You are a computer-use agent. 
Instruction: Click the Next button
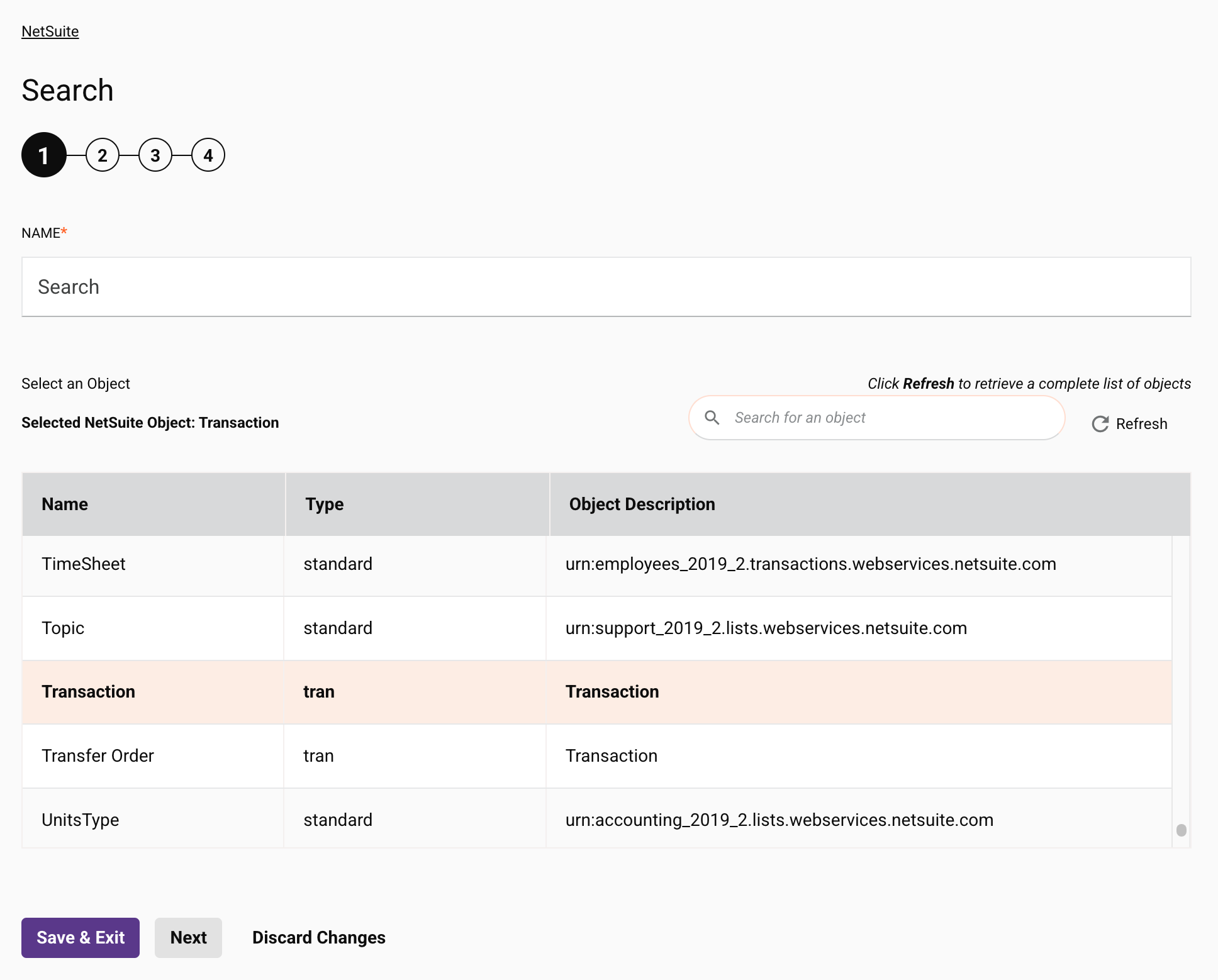188,938
